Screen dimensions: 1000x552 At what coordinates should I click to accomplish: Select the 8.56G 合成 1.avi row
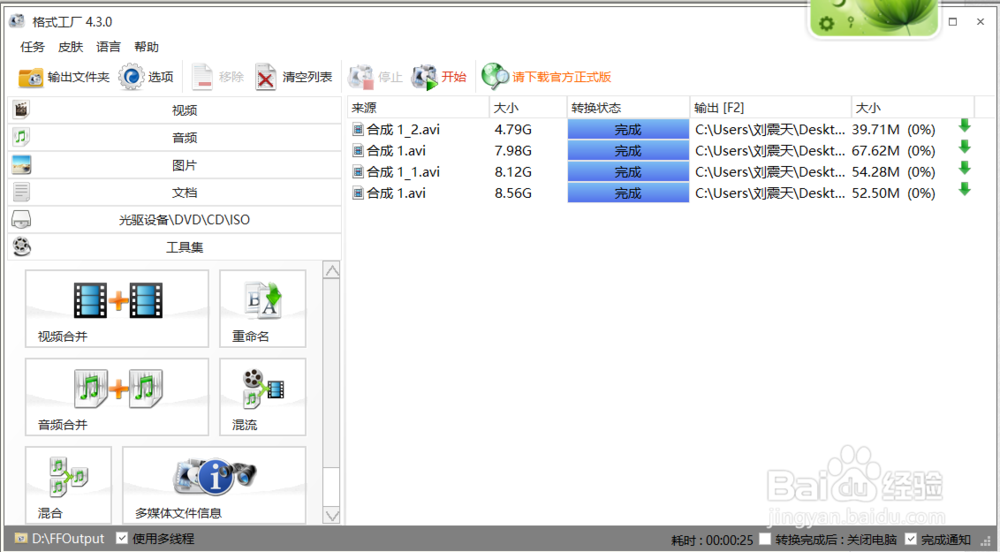pos(663,193)
